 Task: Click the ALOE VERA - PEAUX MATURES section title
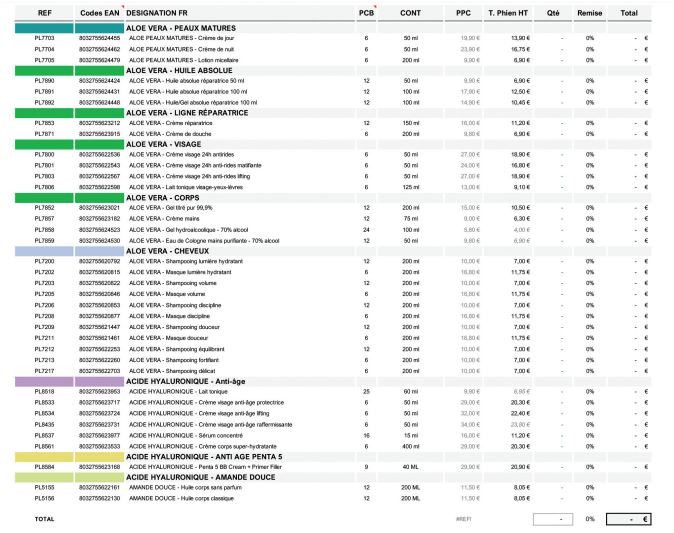pos(181,28)
